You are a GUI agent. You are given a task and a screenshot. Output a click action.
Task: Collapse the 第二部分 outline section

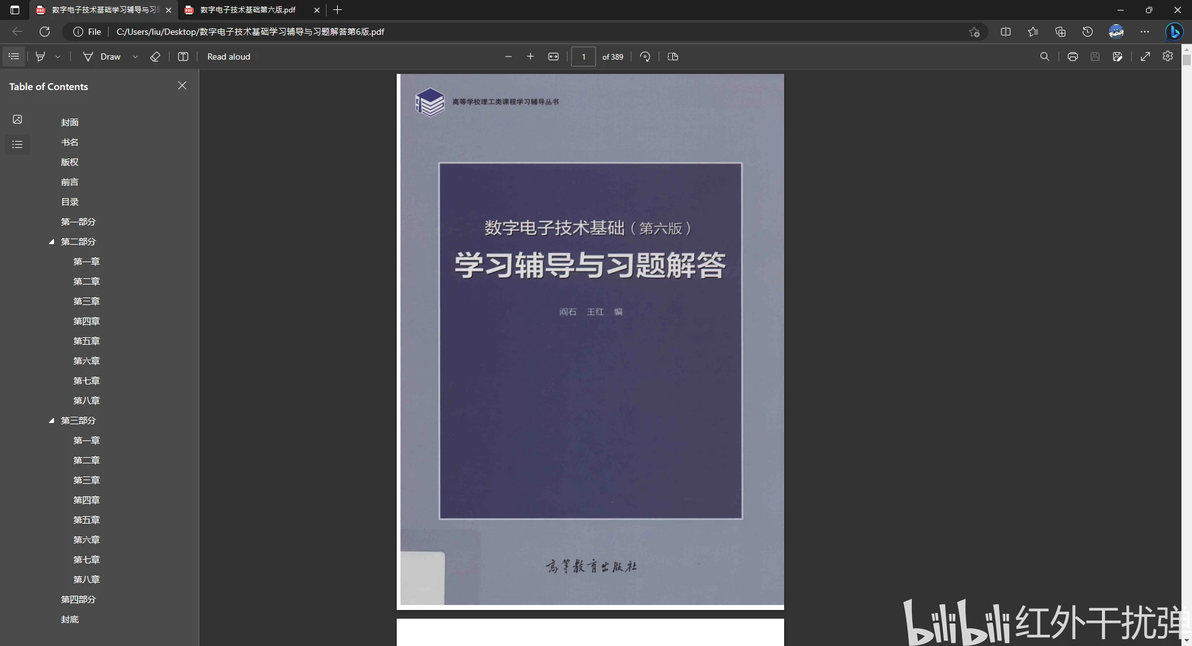click(x=52, y=242)
